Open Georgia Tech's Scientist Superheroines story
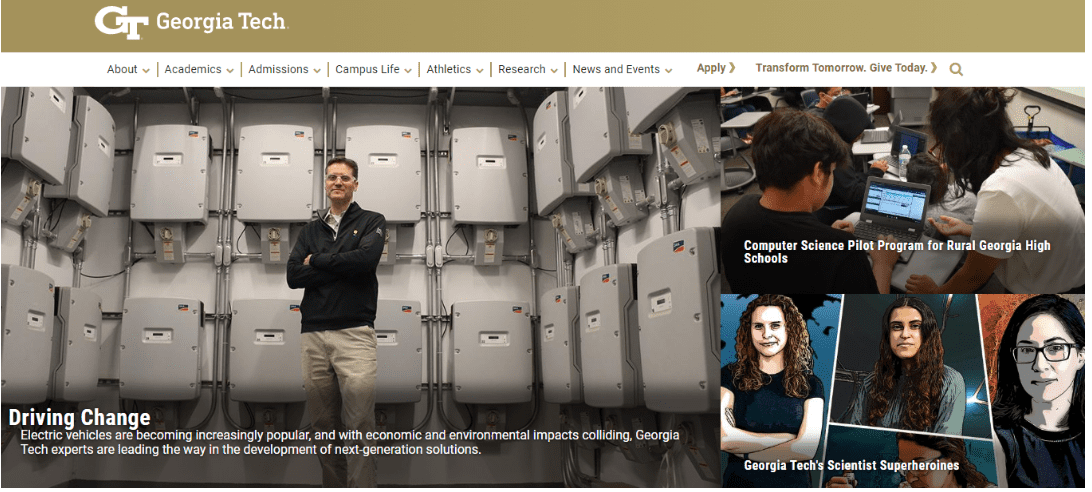1092x492 pixels. (x=851, y=465)
